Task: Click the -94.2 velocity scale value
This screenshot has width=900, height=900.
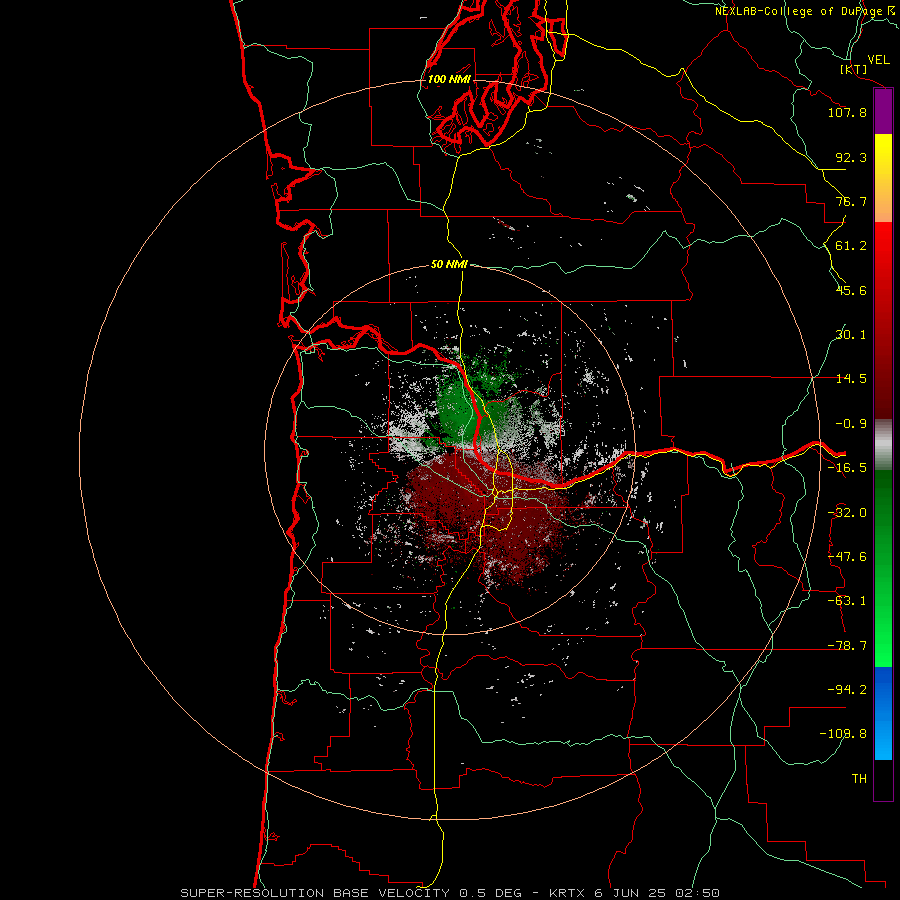Action: [847, 689]
